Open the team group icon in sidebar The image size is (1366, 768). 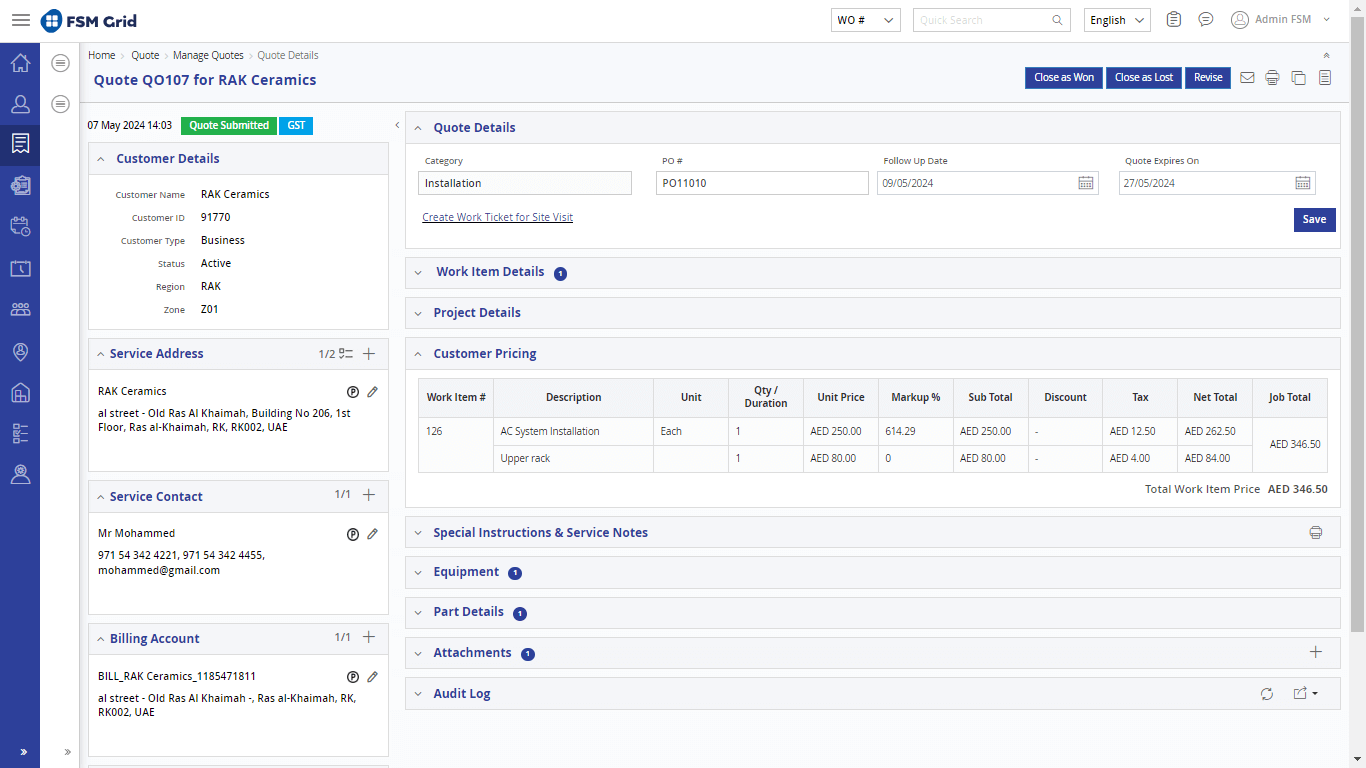pos(20,309)
